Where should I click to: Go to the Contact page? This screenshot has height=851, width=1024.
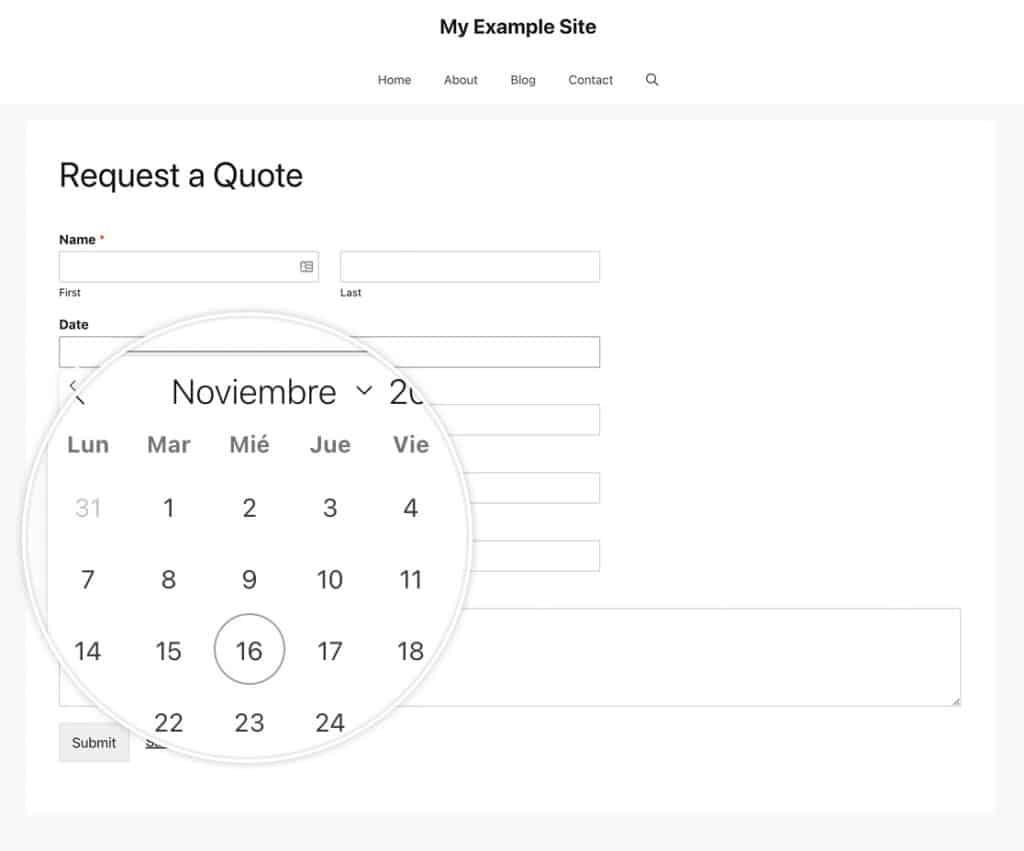[591, 80]
